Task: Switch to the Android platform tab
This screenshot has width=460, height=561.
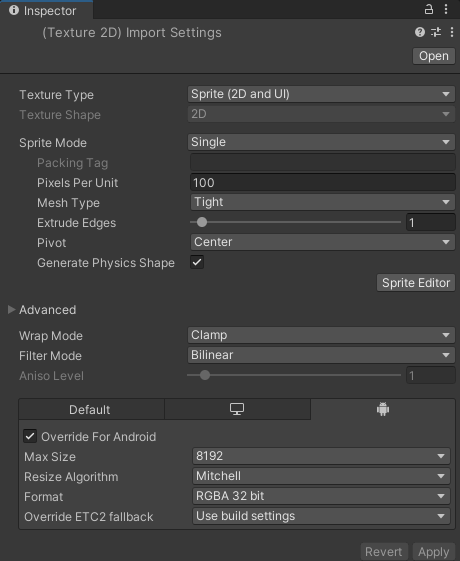Action: pos(383,409)
